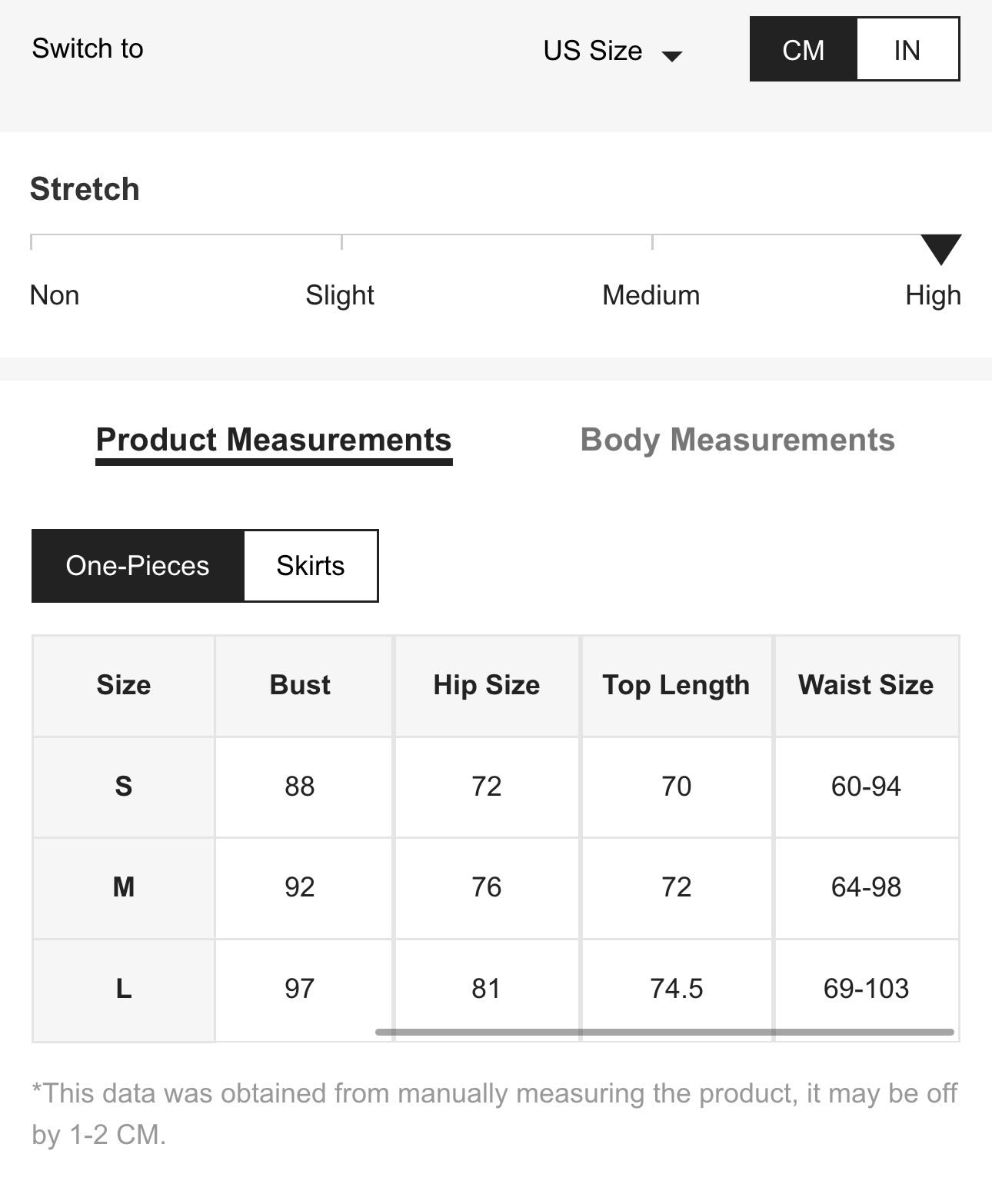Select the S size row label
This screenshot has height=1204, width=992.
pos(124,786)
